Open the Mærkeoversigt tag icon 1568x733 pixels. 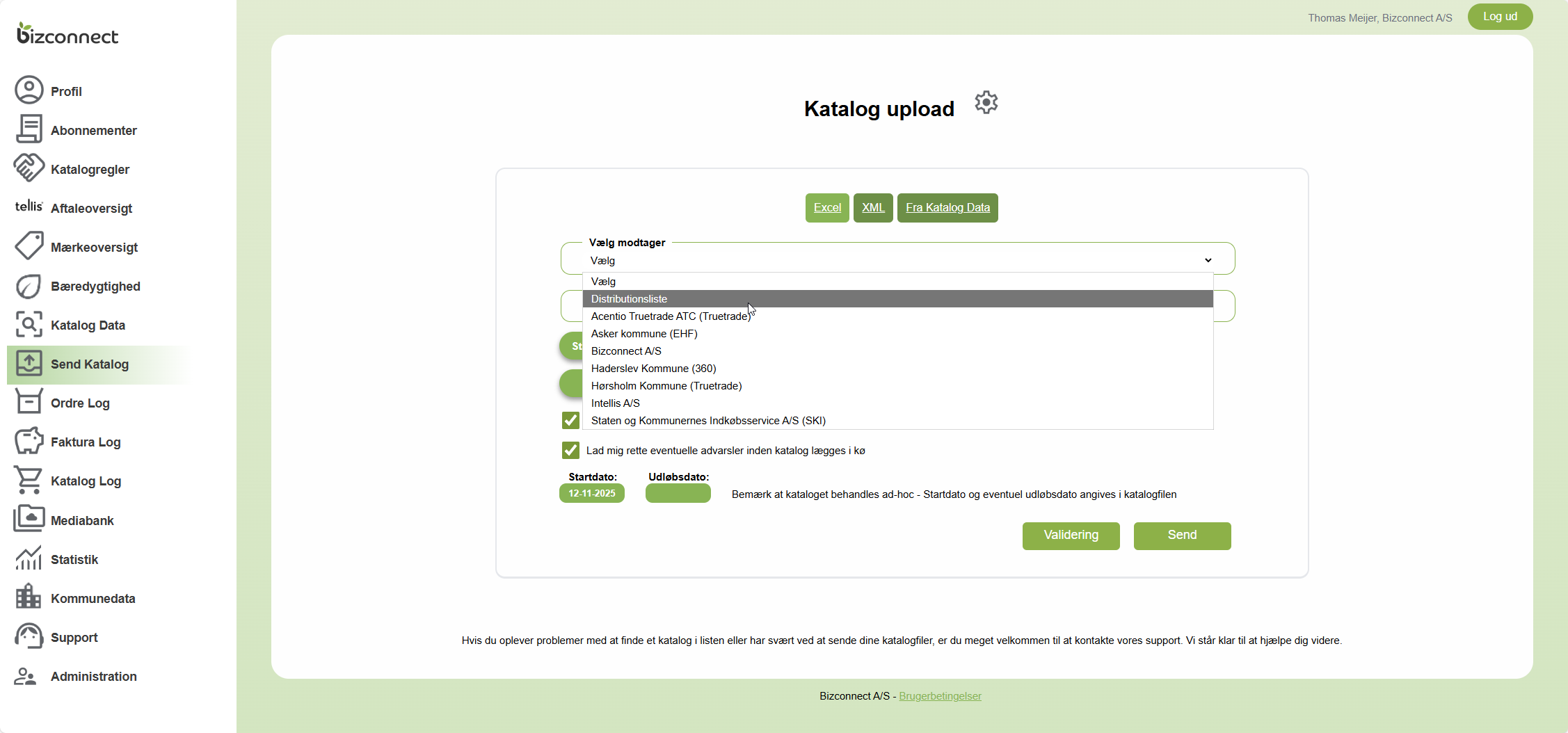click(29, 246)
